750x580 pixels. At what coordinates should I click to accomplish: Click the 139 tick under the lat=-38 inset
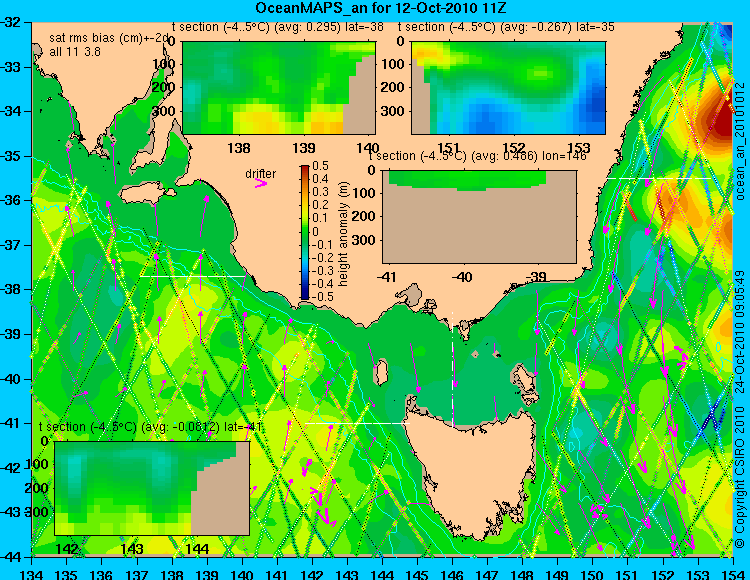coord(304,148)
